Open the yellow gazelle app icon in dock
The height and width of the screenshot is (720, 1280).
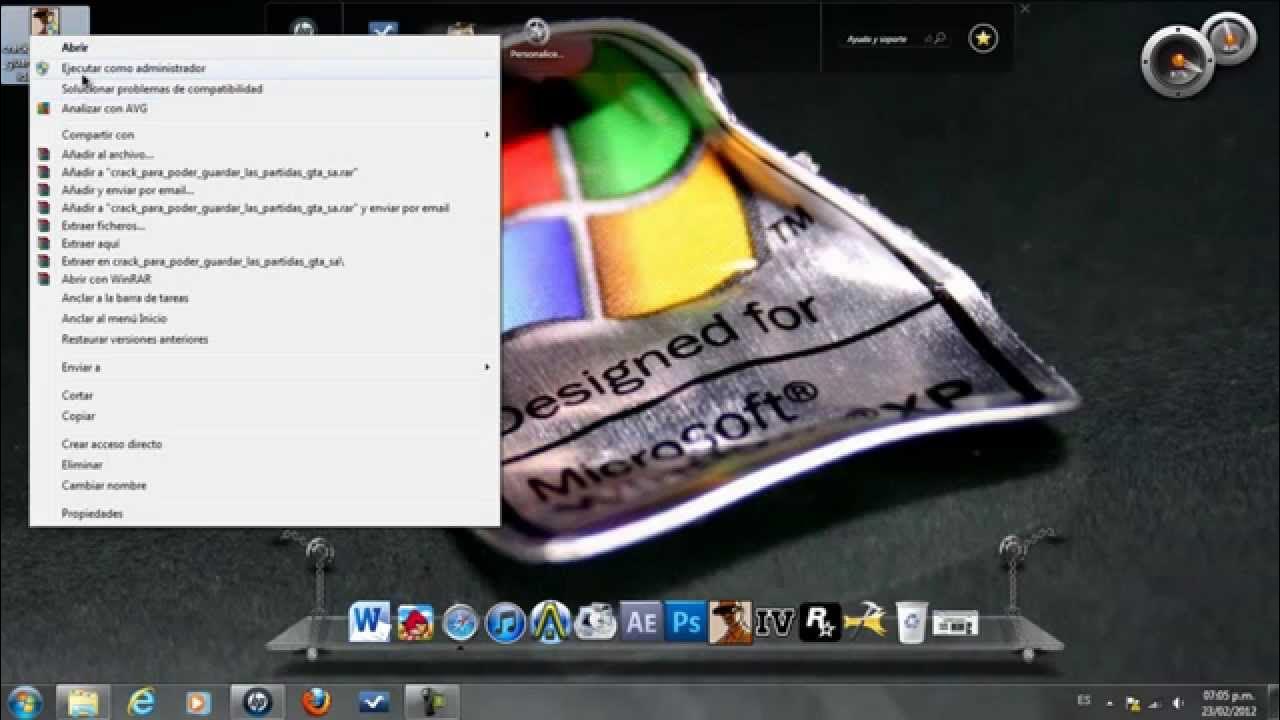(x=865, y=622)
